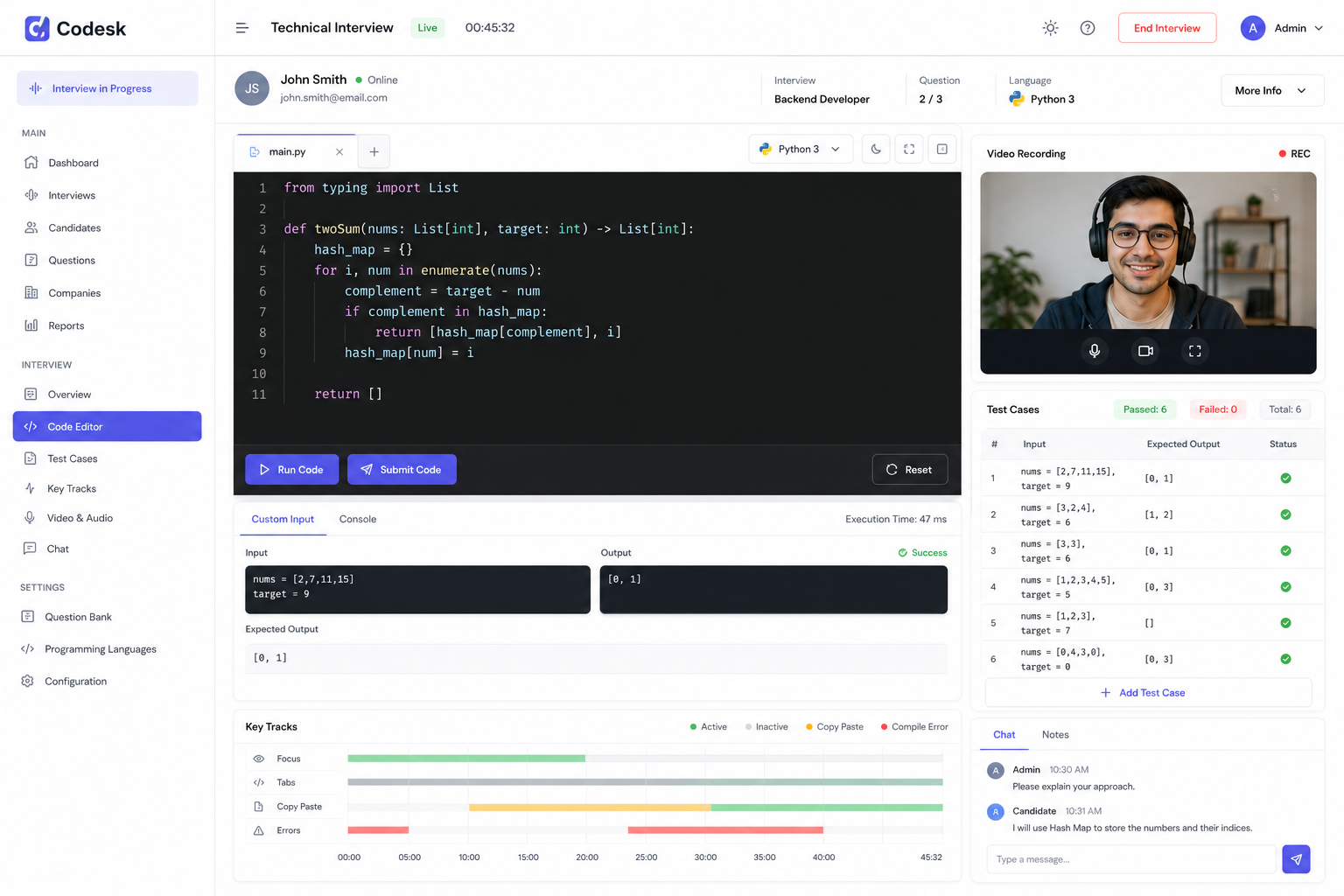Toggle the editor side panel icon
Viewport: 1344px width, 896px height.
tap(942, 149)
